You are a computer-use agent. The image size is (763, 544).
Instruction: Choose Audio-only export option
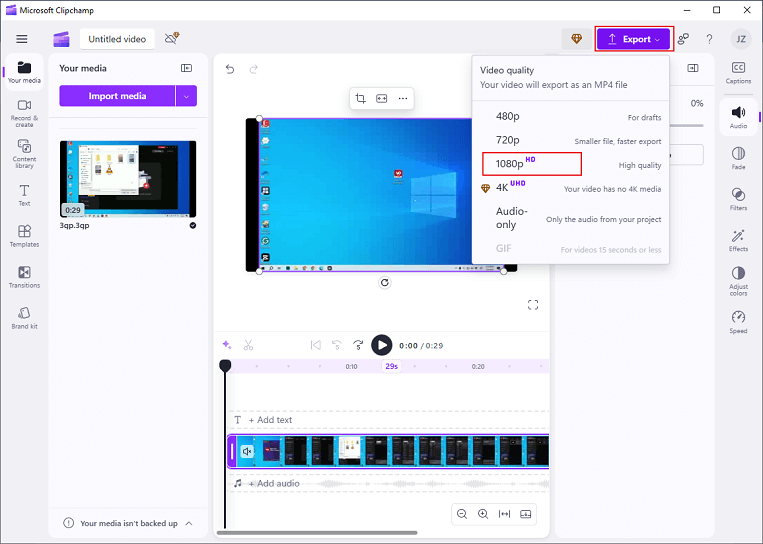[570, 218]
